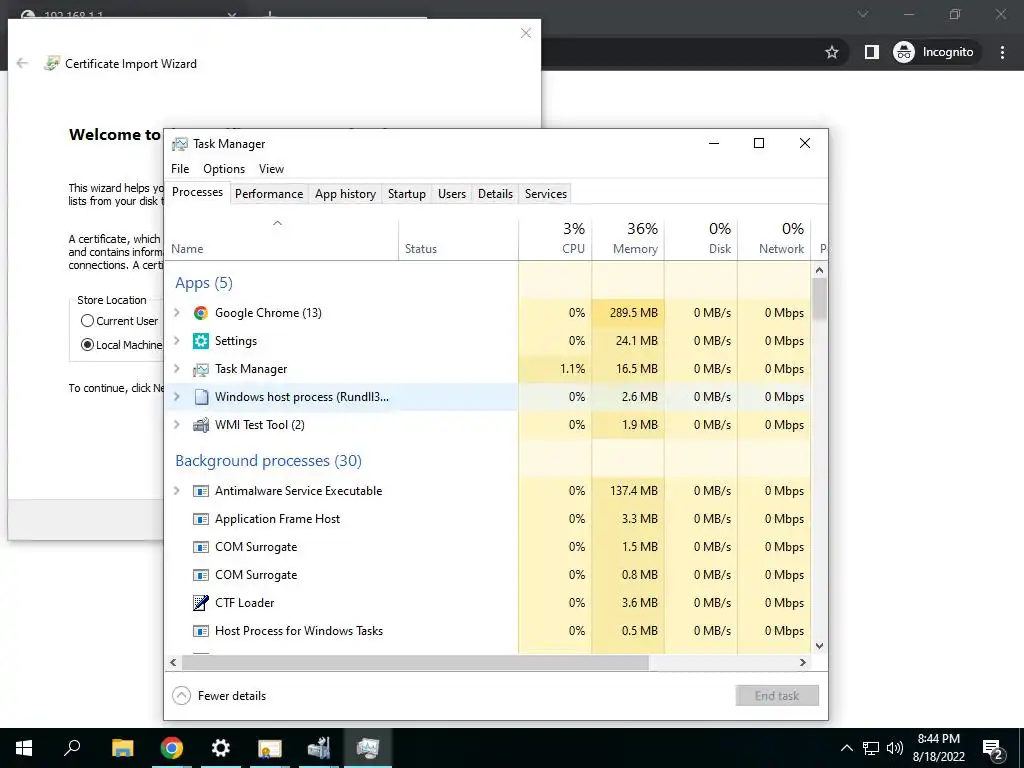
Task: Bookmark this page with Chrome star icon
Action: 831,52
